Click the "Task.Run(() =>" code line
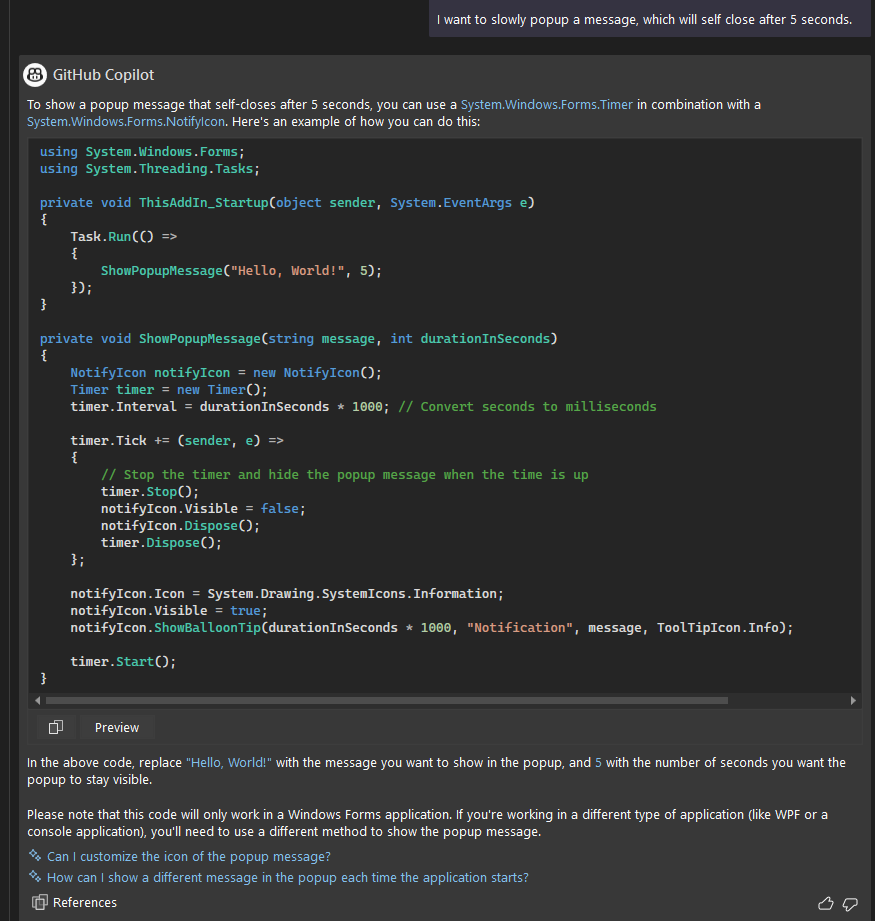The image size is (875, 921). [123, 236]
